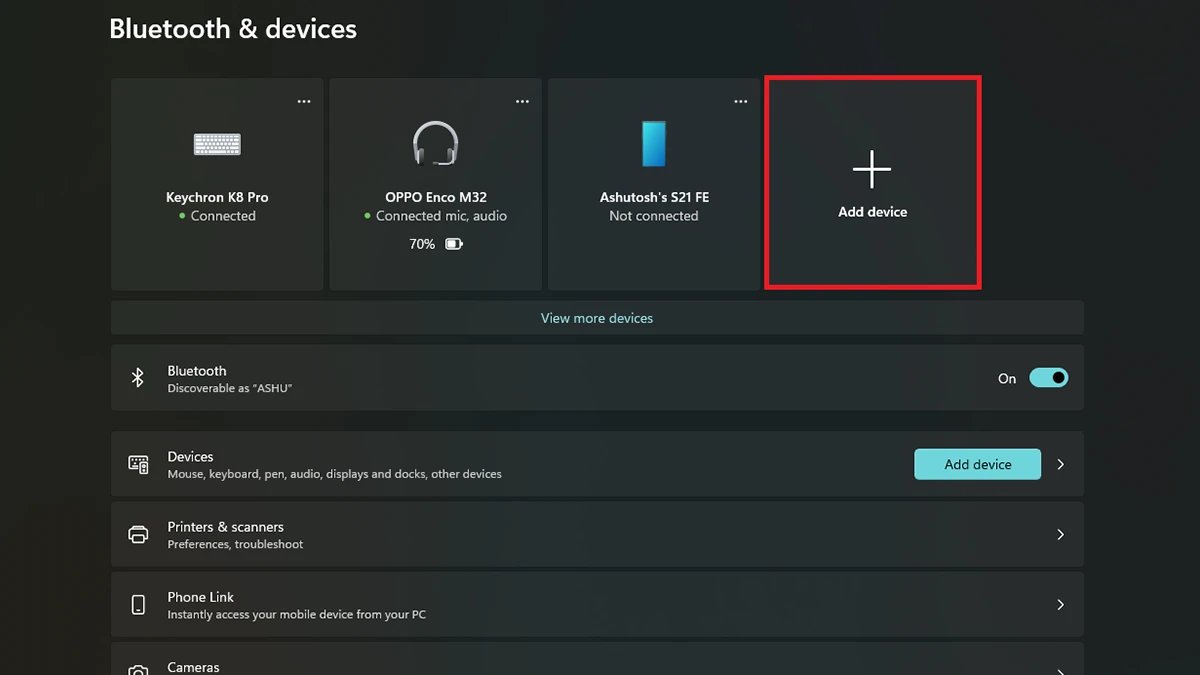
Task: Click the Bluetooth & devices page heading
Action: pyautogui.click(x=233, y=29)
